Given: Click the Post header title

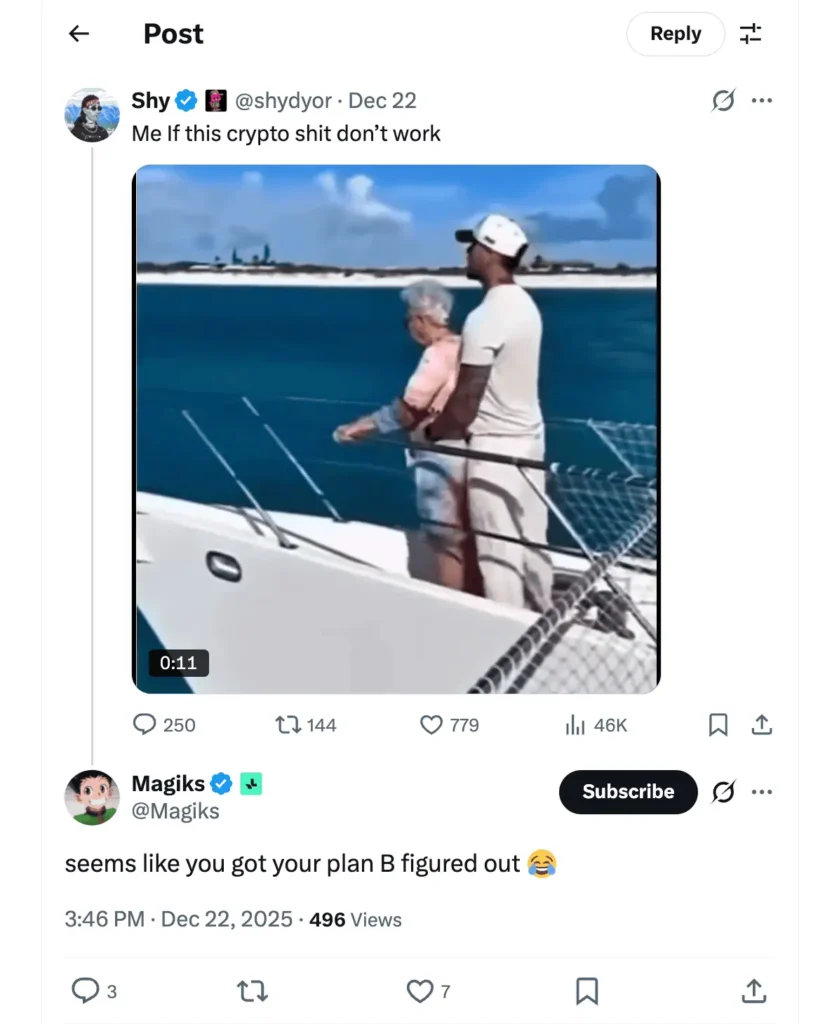Looking at the screenshot, I should click(172, 33).
